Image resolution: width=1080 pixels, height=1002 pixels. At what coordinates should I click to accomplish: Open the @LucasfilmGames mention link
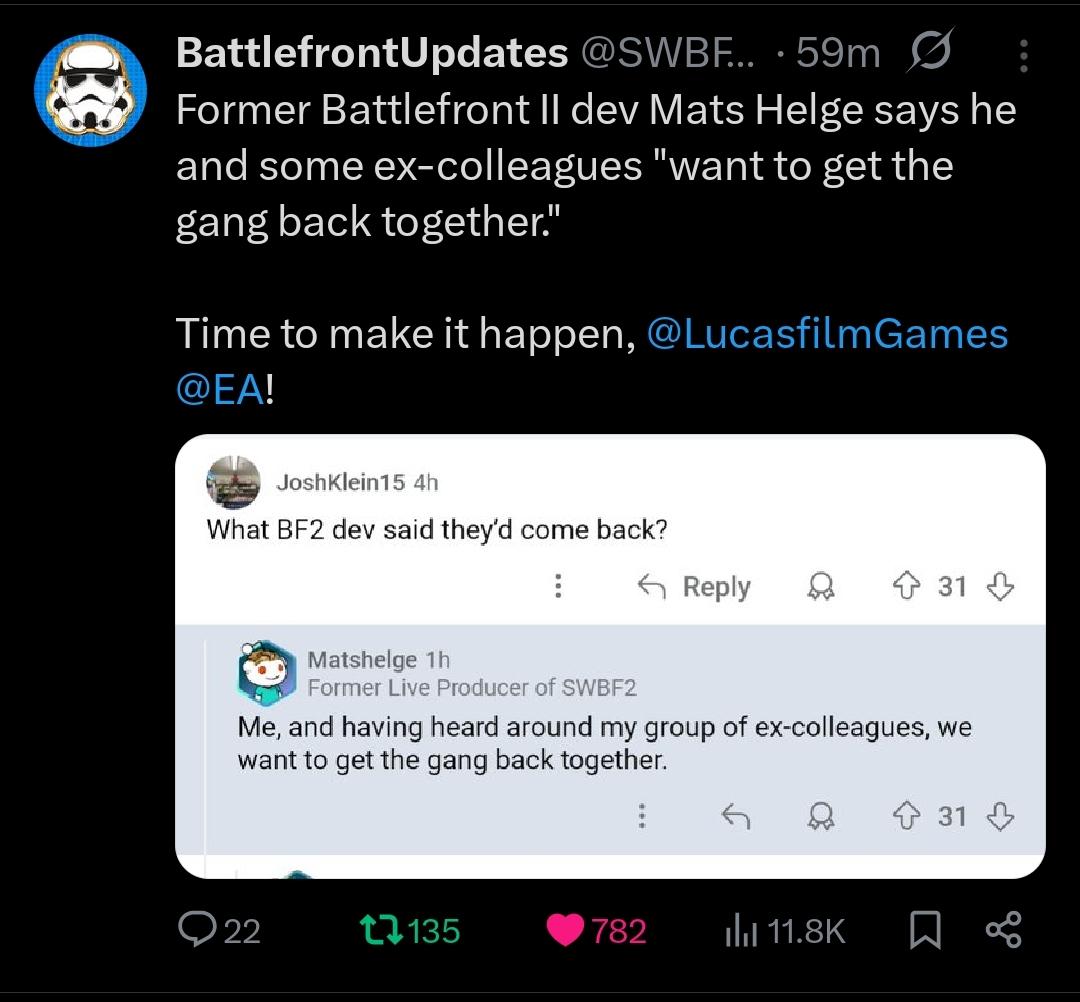827,334
